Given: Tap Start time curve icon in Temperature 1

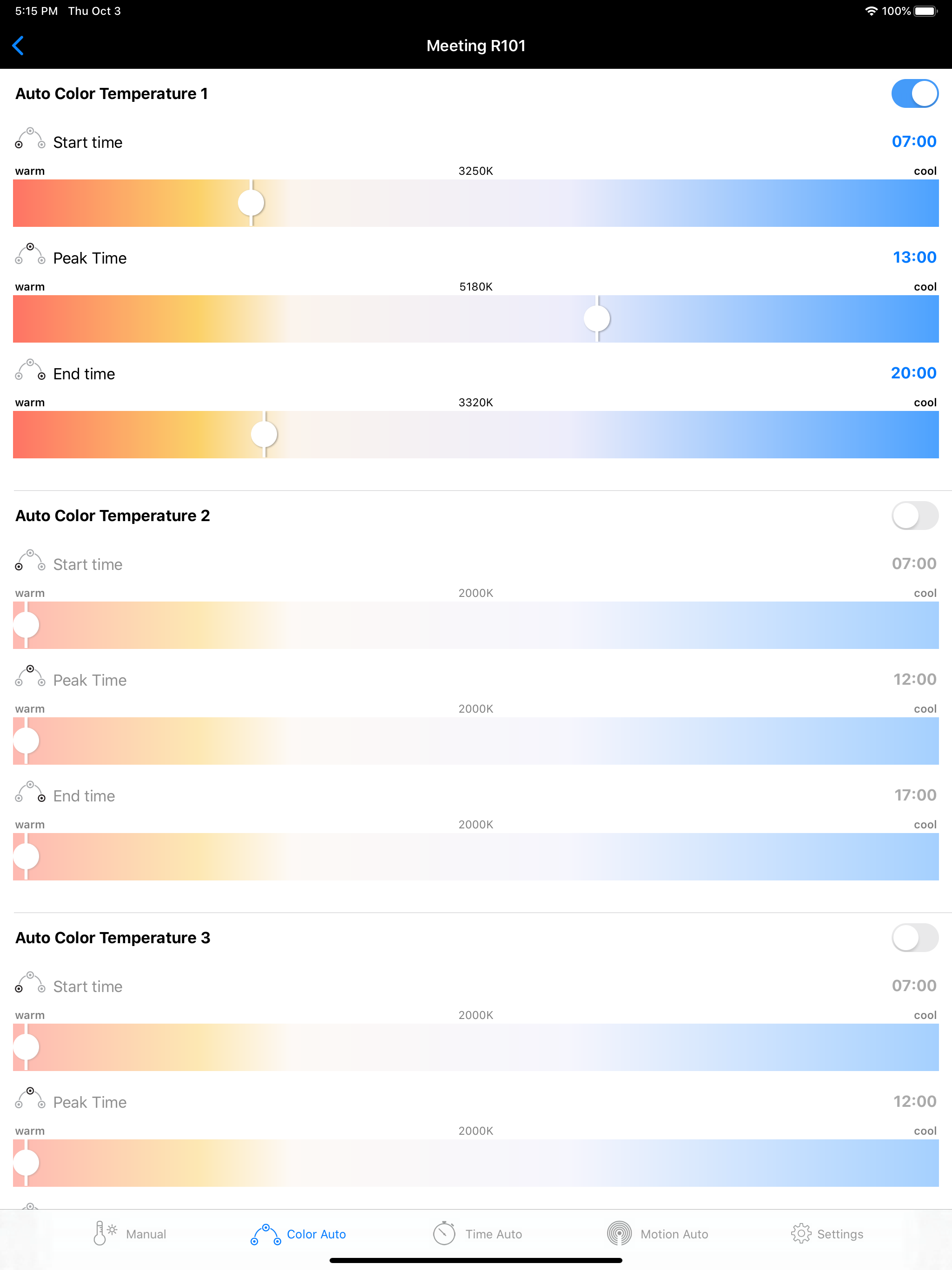Looking at the screenshot, I should 30,139.
